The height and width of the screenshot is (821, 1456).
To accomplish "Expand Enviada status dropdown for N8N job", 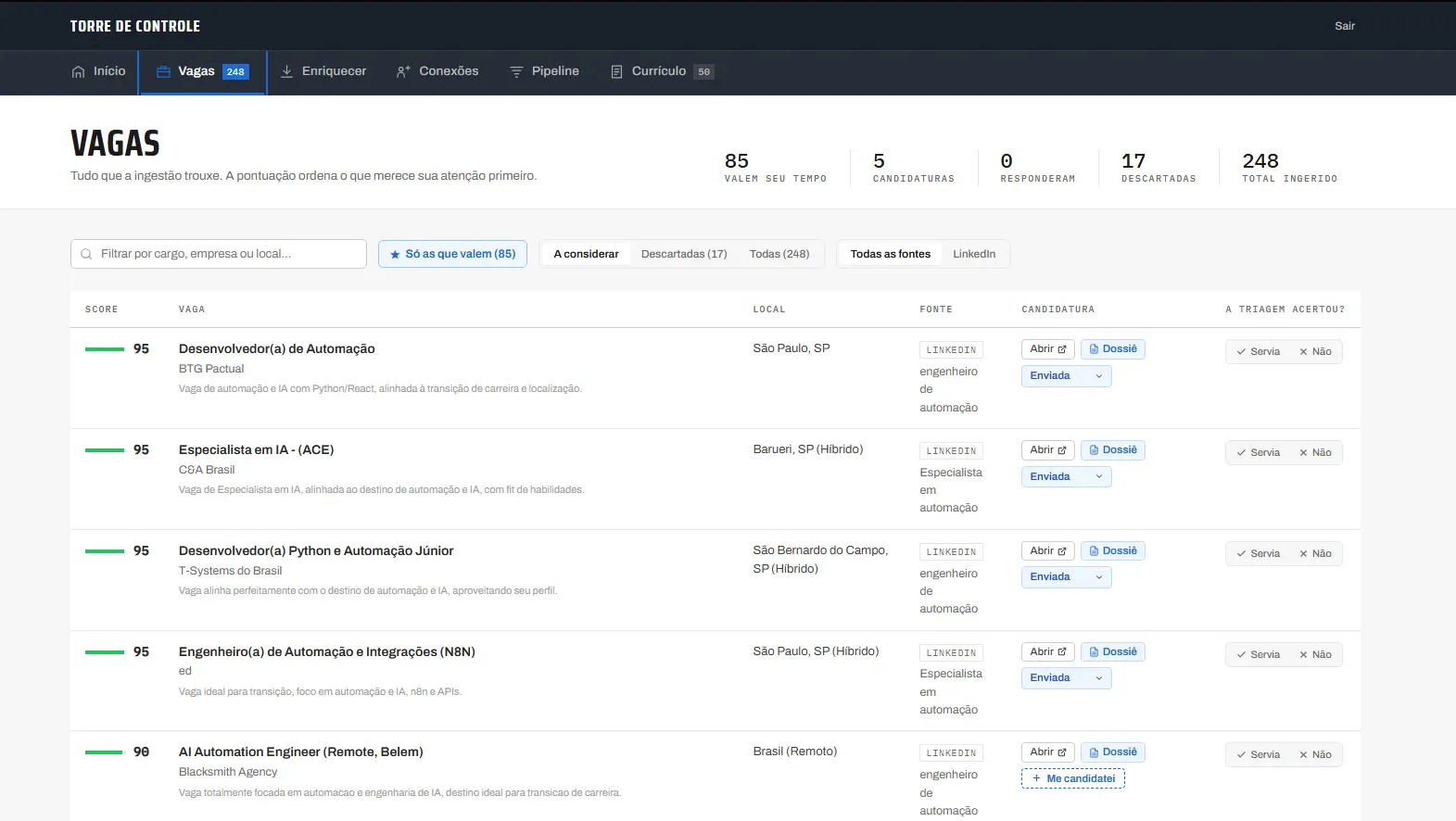I will click(1066, 678).
